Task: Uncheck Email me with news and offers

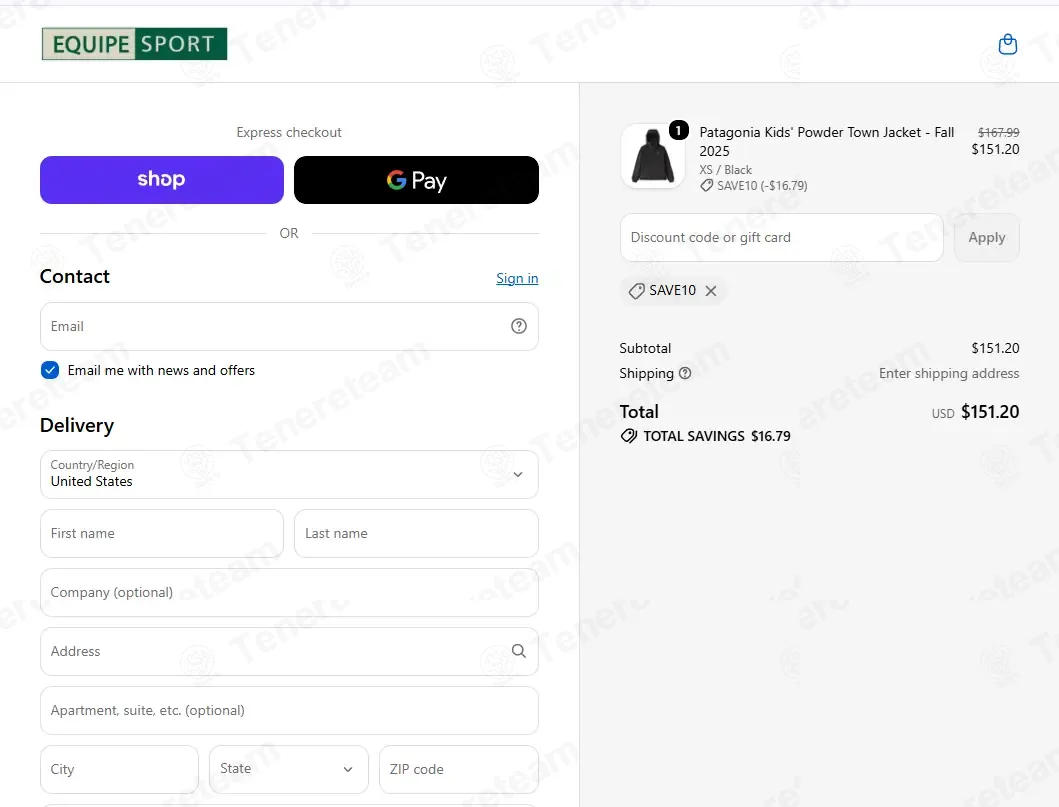Action: (50, 370)
